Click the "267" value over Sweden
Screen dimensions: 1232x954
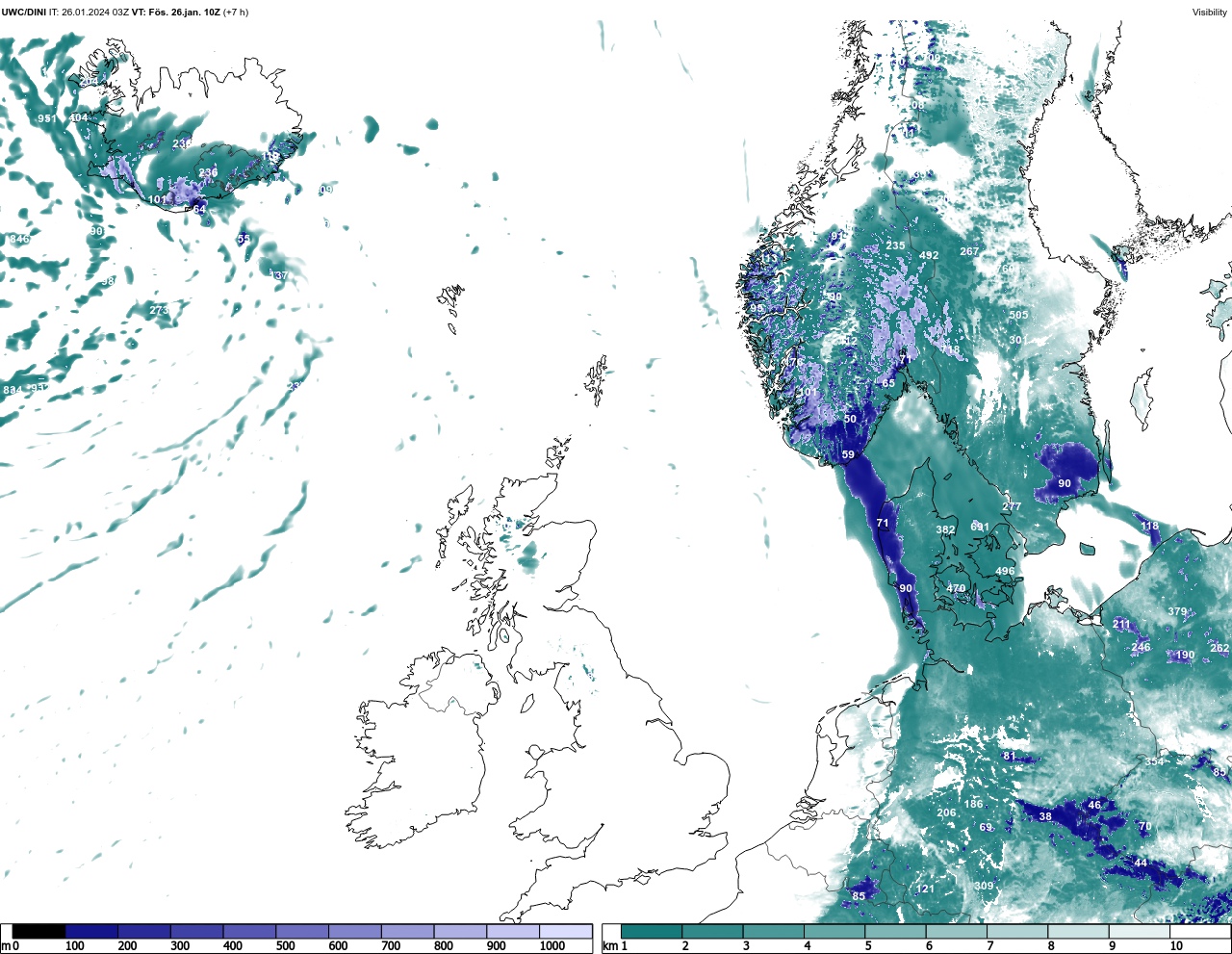point(969,251)
